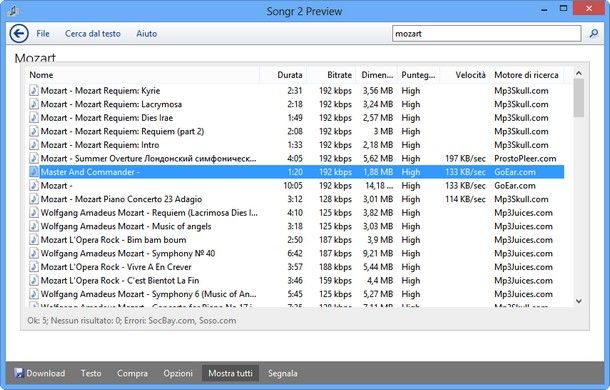Click the Testo button
The height and width of the screenshot is (390, 610).
pyautogui.click(x=91, y=373)
